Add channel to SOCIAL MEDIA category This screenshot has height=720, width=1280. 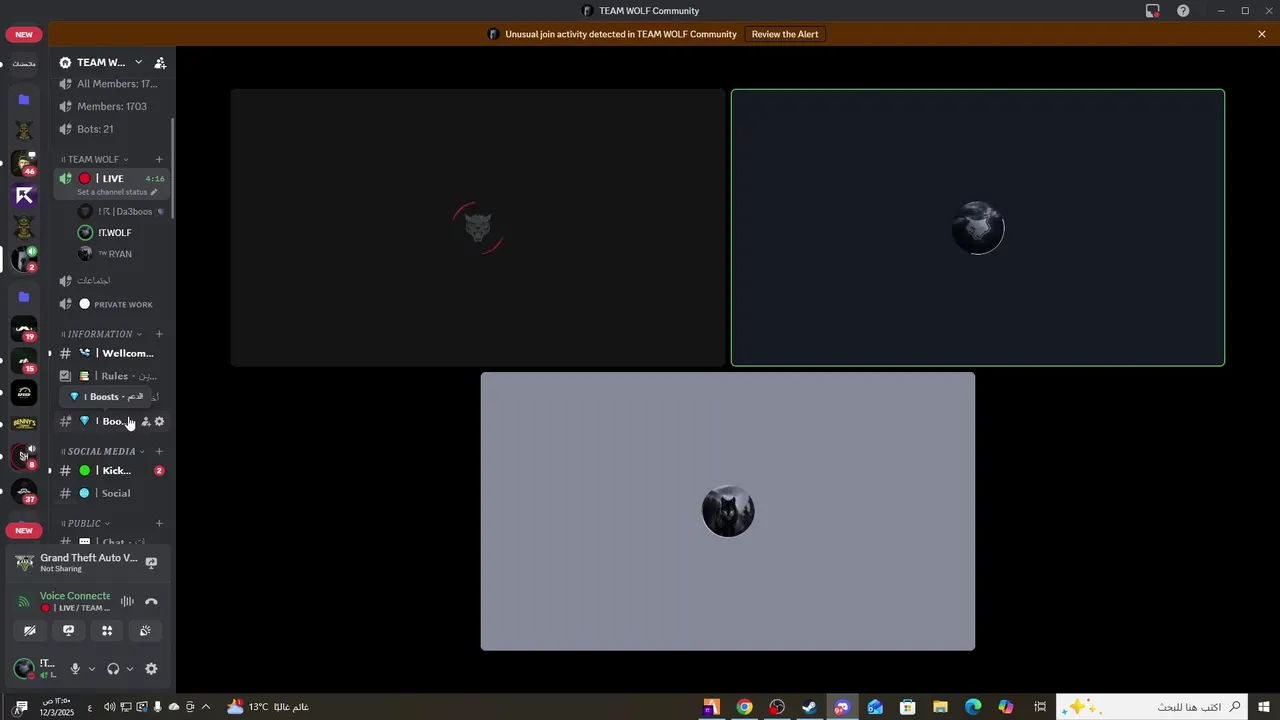tap(159, 451)
